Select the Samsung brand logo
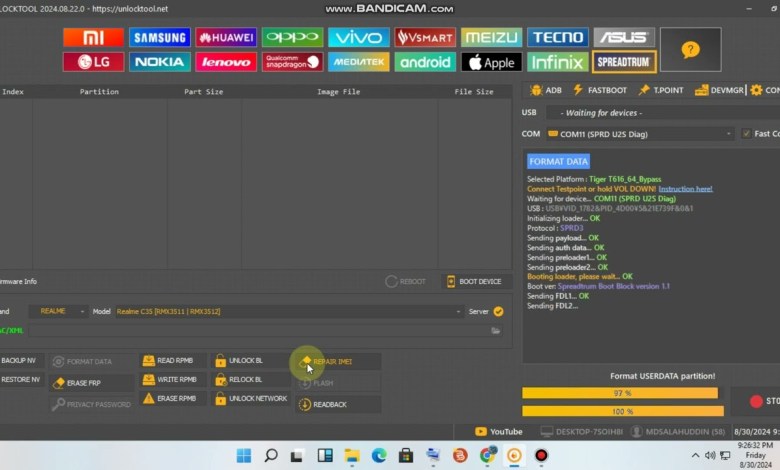 click(x=160, y=37)
